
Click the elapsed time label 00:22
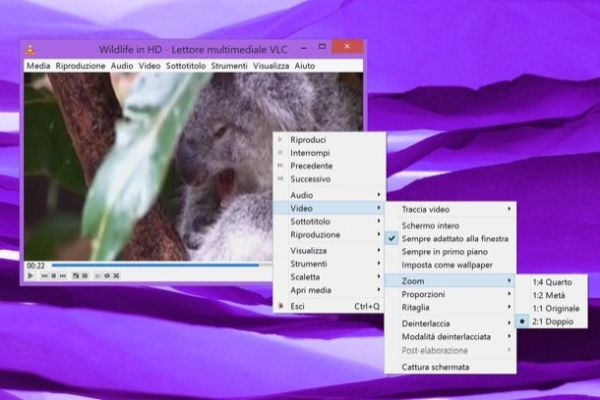pyautogui.click(x=36, y=265)
